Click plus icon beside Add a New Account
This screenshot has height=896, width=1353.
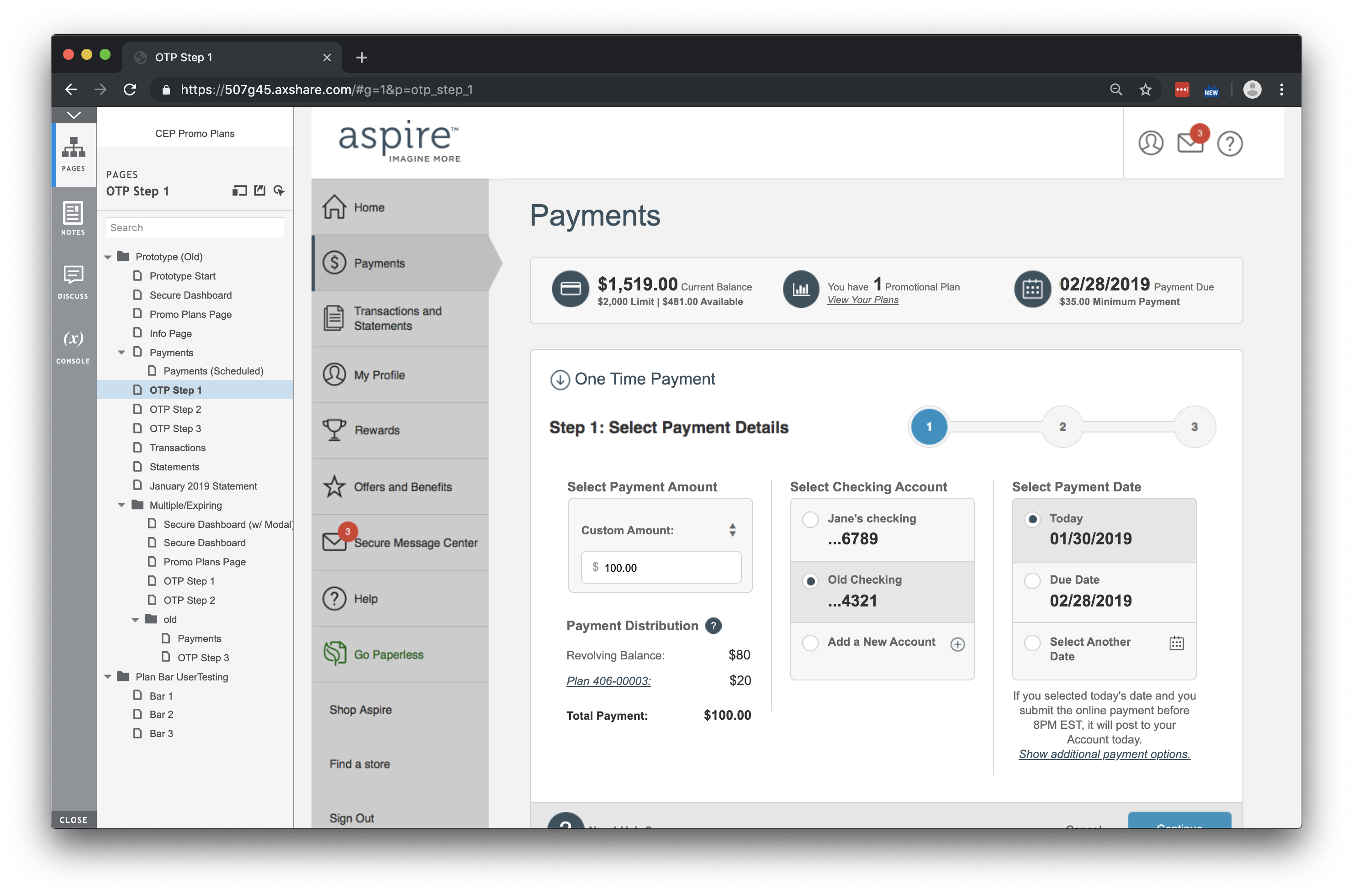coord(957,644)
